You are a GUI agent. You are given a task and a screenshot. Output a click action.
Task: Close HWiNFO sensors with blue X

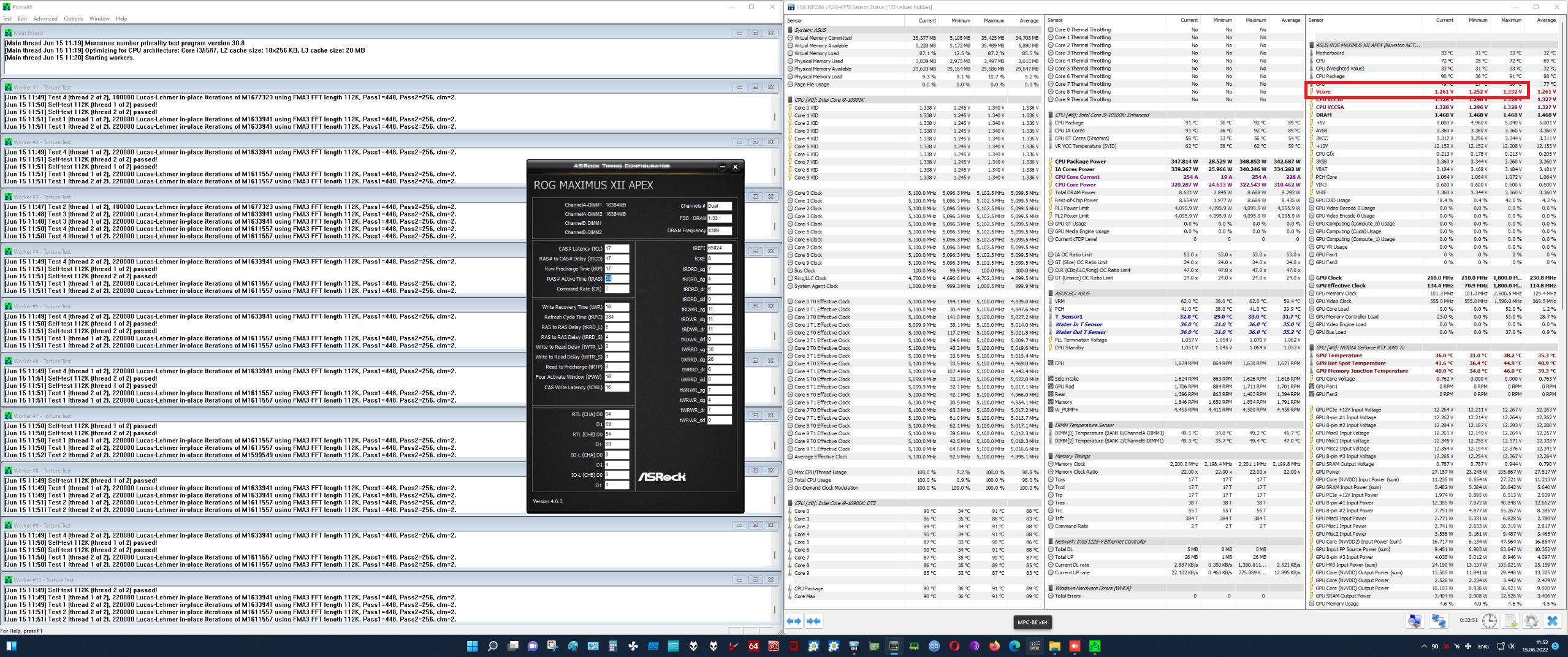1553,621
